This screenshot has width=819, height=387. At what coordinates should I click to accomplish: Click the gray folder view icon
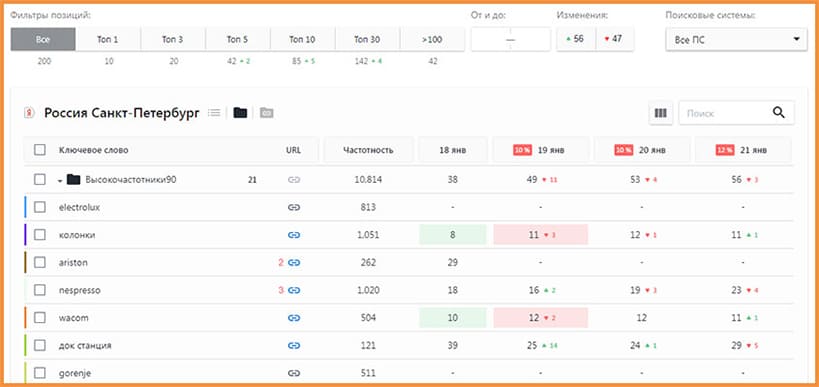266,112
